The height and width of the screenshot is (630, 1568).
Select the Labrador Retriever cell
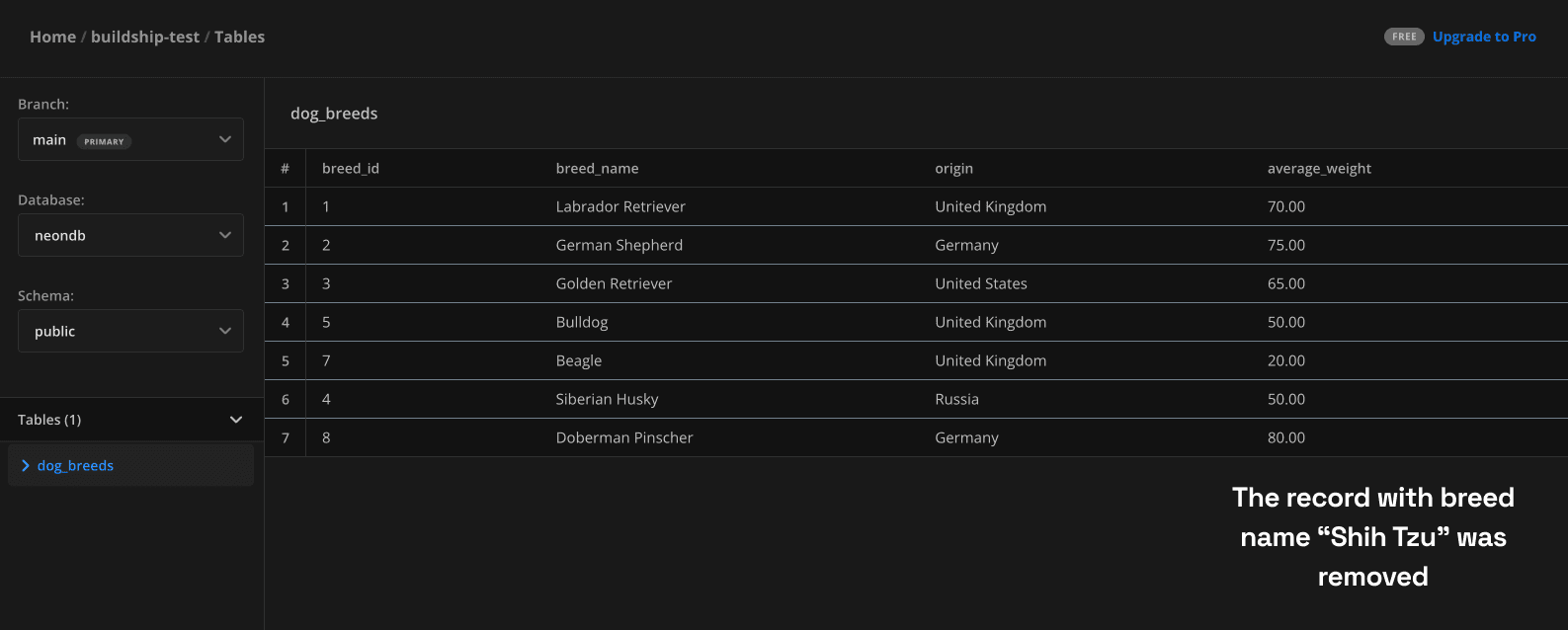pos(619,206)
